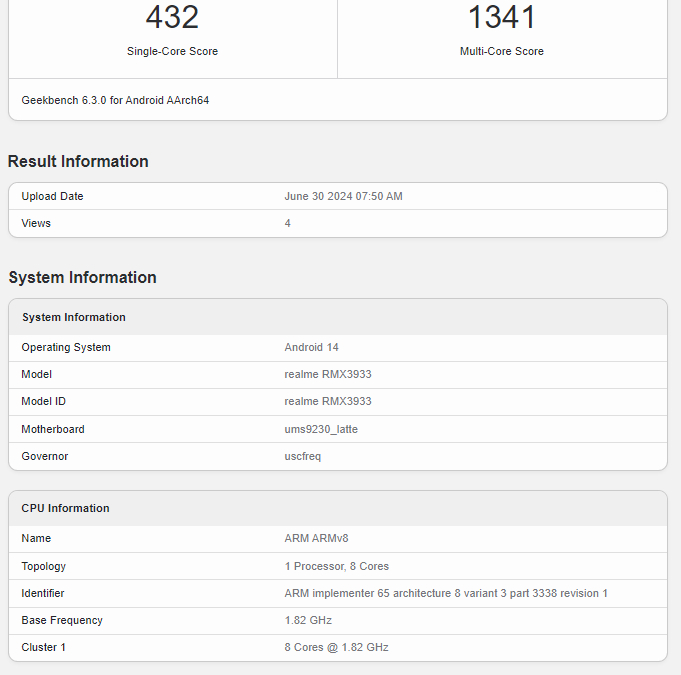
Task: Click the System Information section heading
Action: (x=82, y=277)
